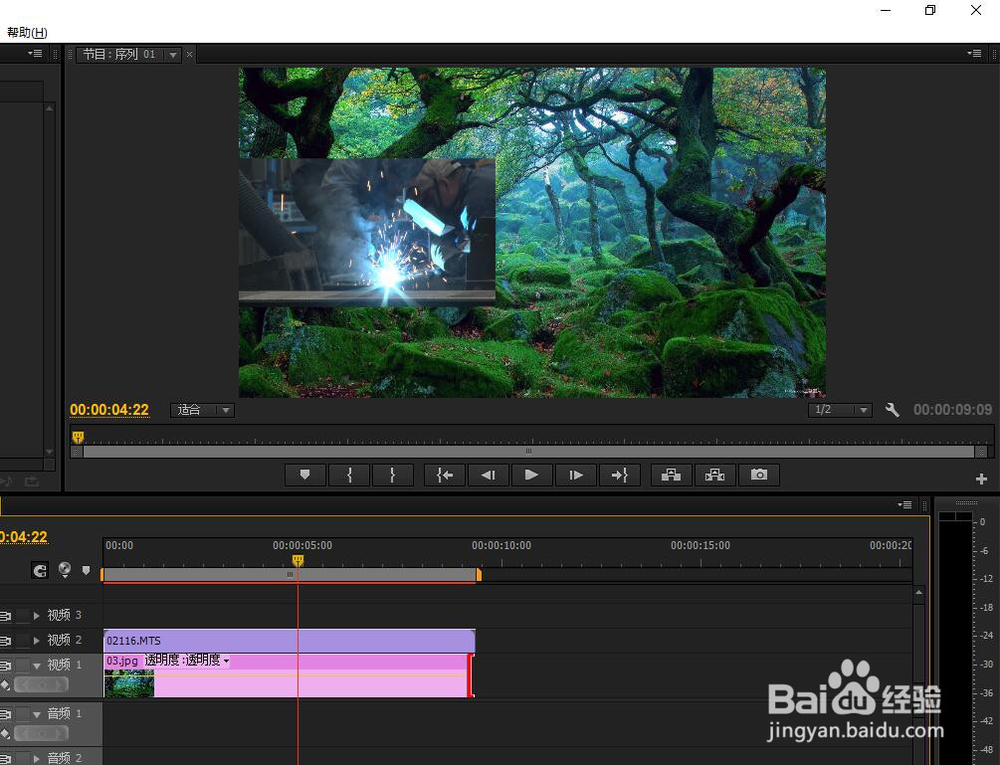The width and height of the screenshot is (1000, 765).
Task: Play the sequence in program monitor
Action: [531, 475]
